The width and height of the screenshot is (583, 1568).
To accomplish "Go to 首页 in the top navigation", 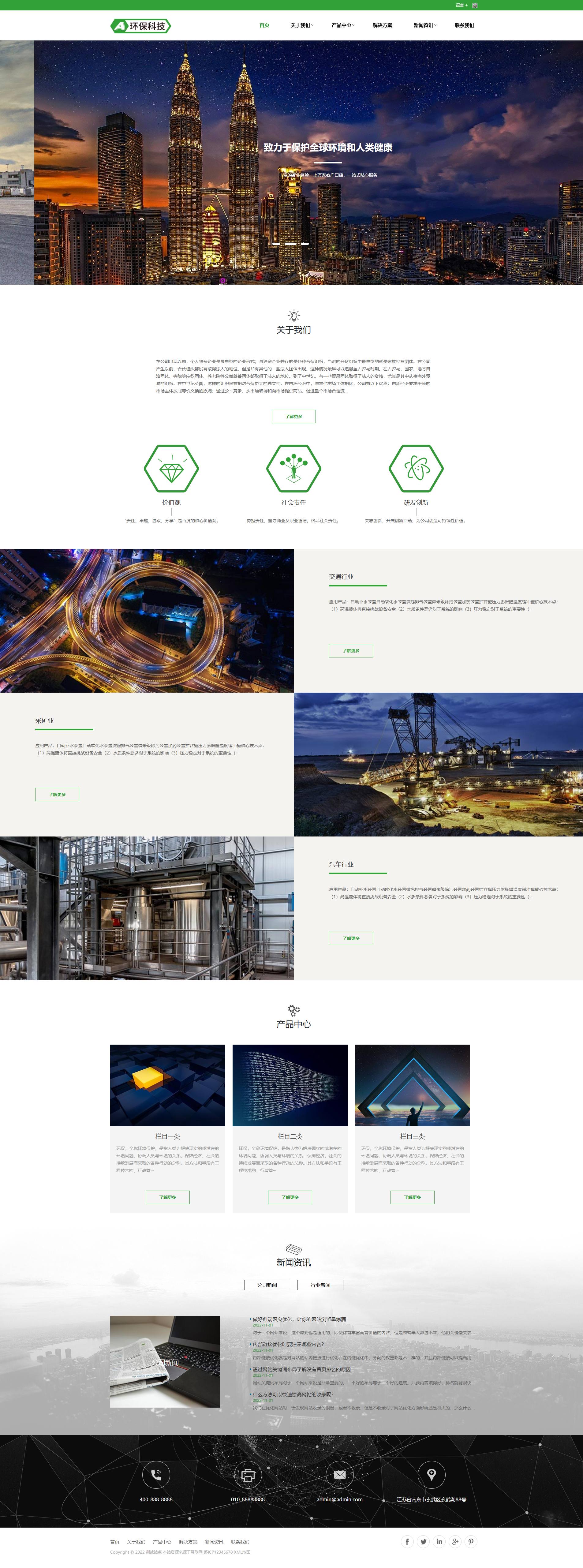I will point(264,26).
